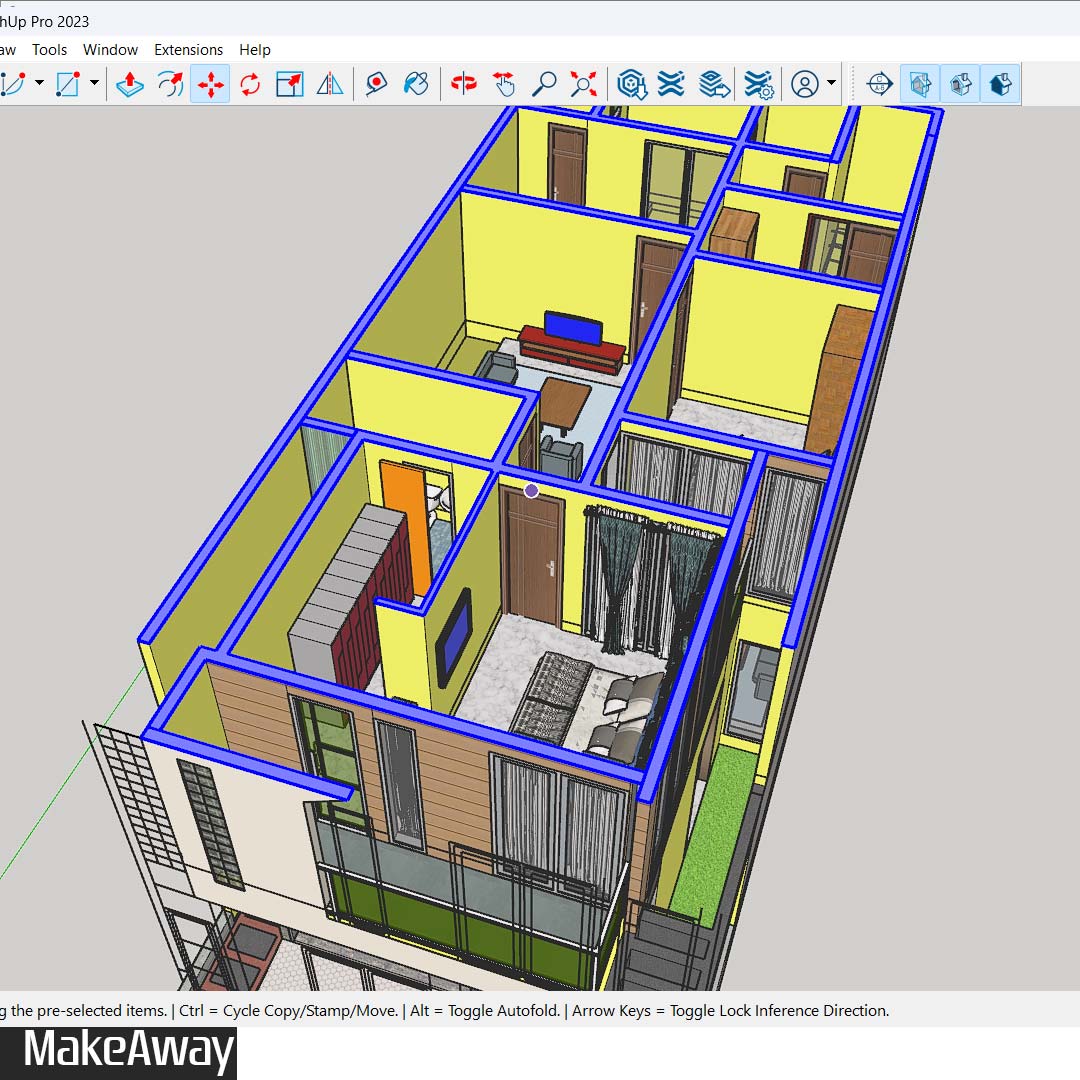The image size is (1080, 1080).
Task: Open the 3D Warehouse
Action: pos(631,84)
